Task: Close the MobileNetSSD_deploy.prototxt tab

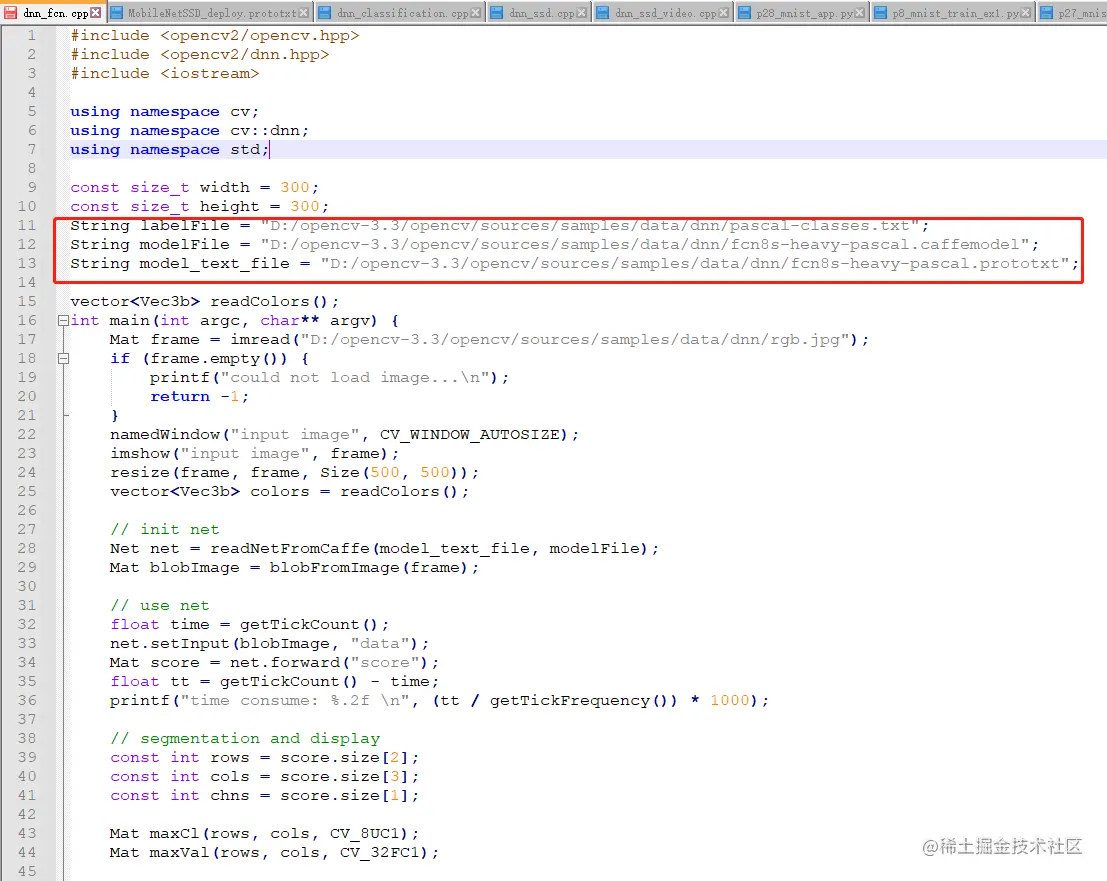Action: coord(304,13)
